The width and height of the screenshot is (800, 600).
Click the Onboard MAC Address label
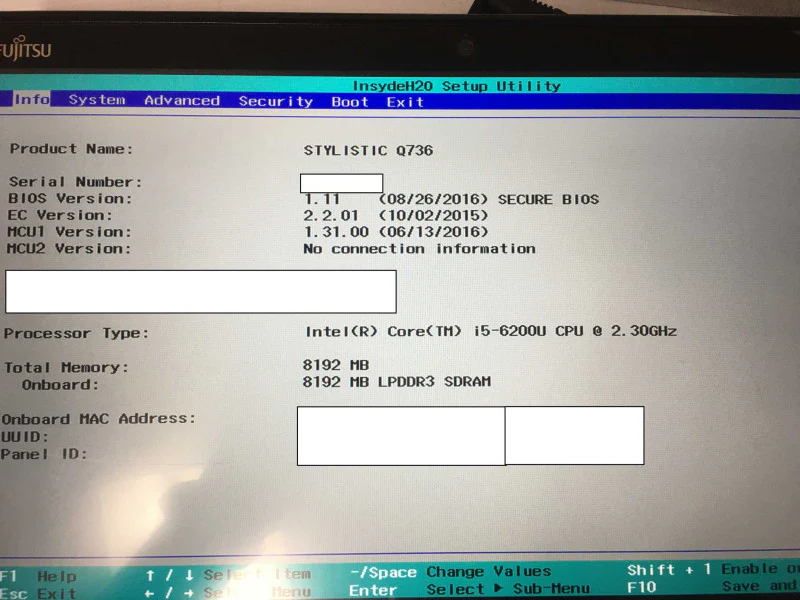[98, 419]
